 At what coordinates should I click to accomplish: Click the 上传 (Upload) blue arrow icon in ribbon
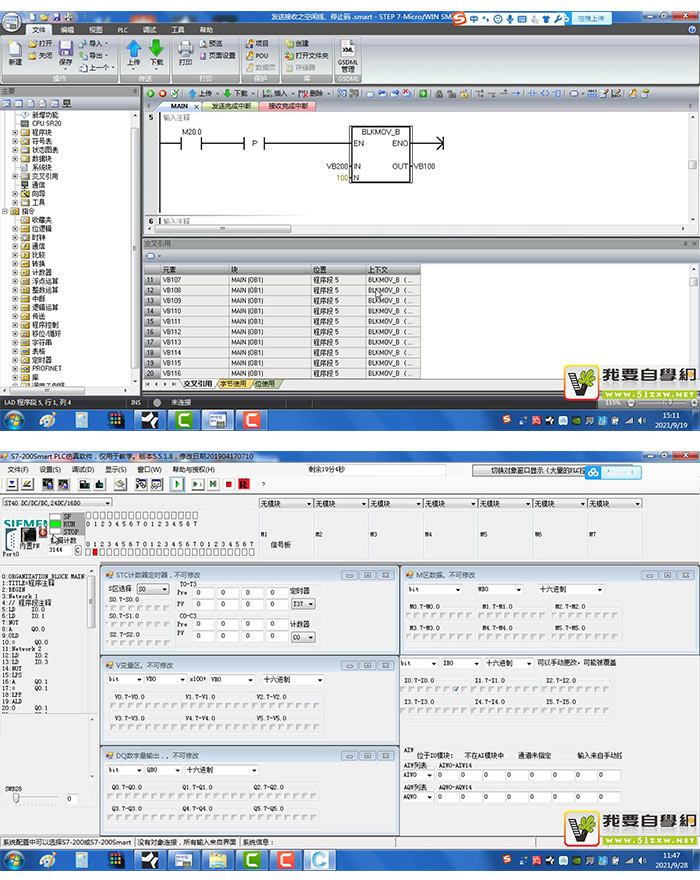point(134,48)
